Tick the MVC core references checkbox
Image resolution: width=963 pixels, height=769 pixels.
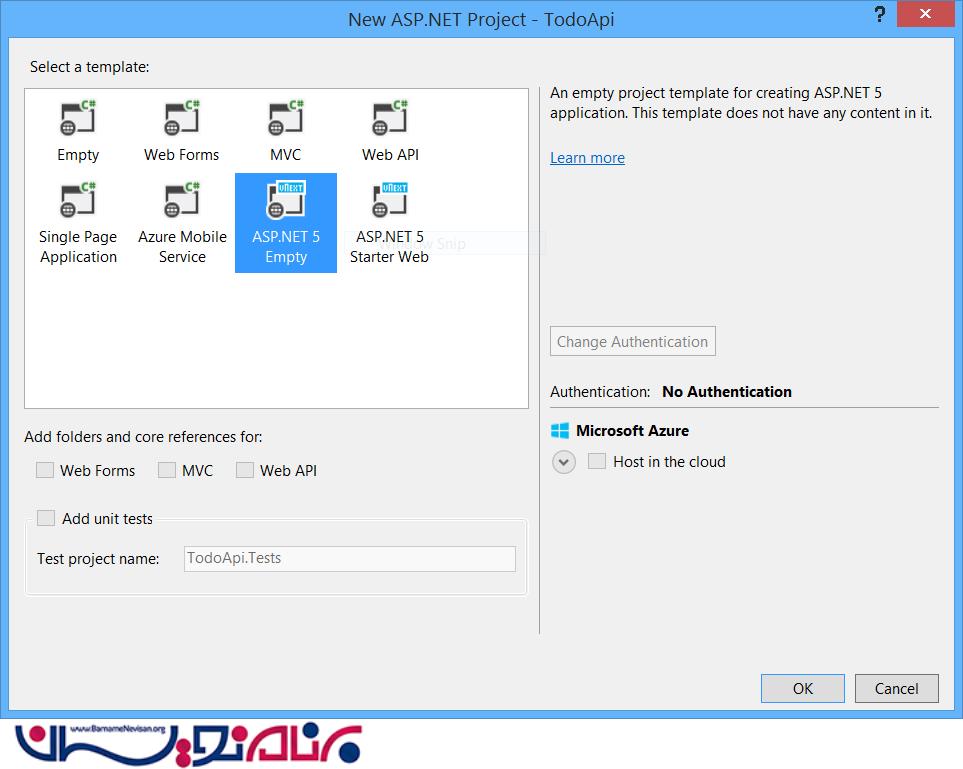pyautogui.click(x=167, y=470)
